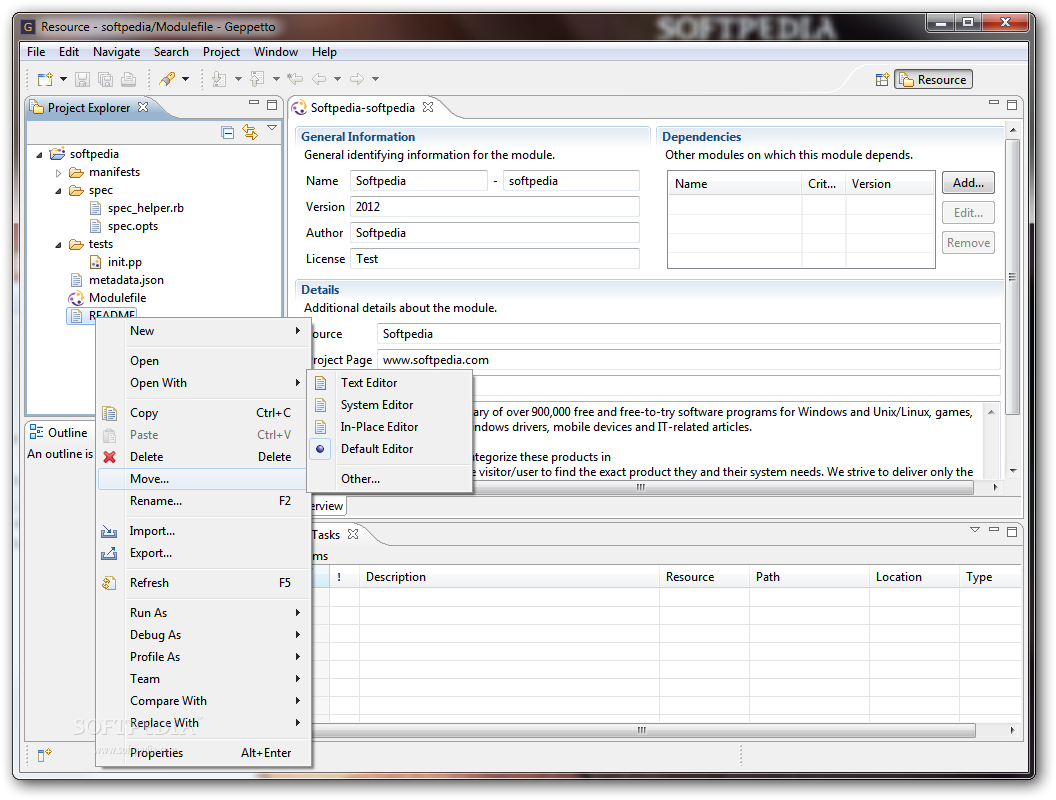The height and width of the screenshot is (800, 1056).
Task: Open the Navigate menu
Action: click(x=117, y=52)
